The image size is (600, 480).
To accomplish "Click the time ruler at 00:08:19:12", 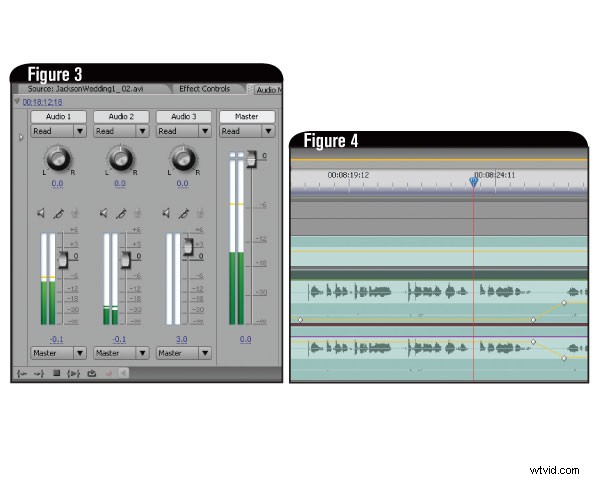I will coord(348,175).
